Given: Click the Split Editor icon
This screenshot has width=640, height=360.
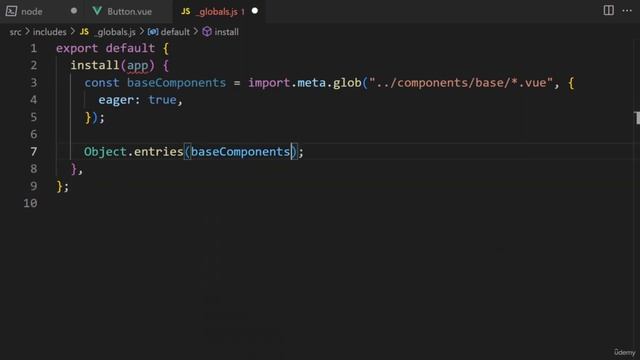Looking at the screenshot, I should 608,11.
